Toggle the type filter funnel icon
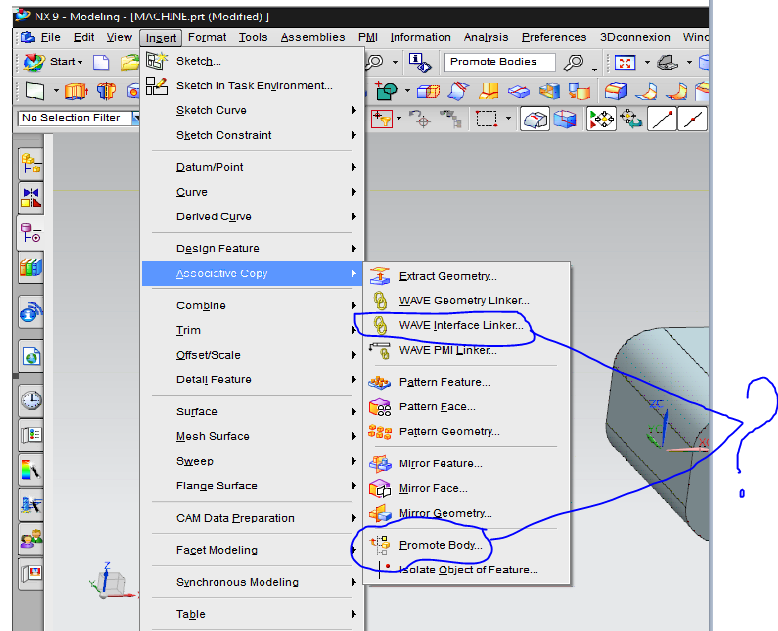The width and height of the screenshot is (778, 631). point(382,119)
